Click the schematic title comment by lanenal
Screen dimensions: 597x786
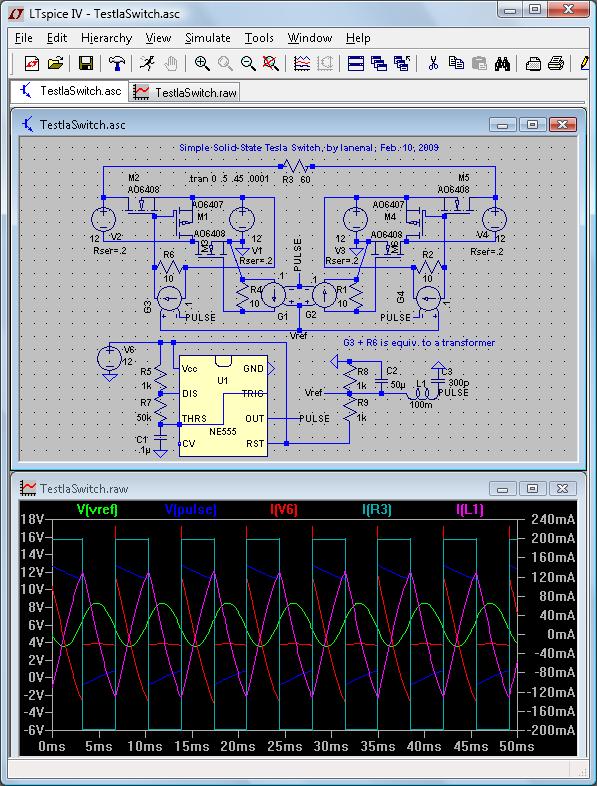(309, 147)
